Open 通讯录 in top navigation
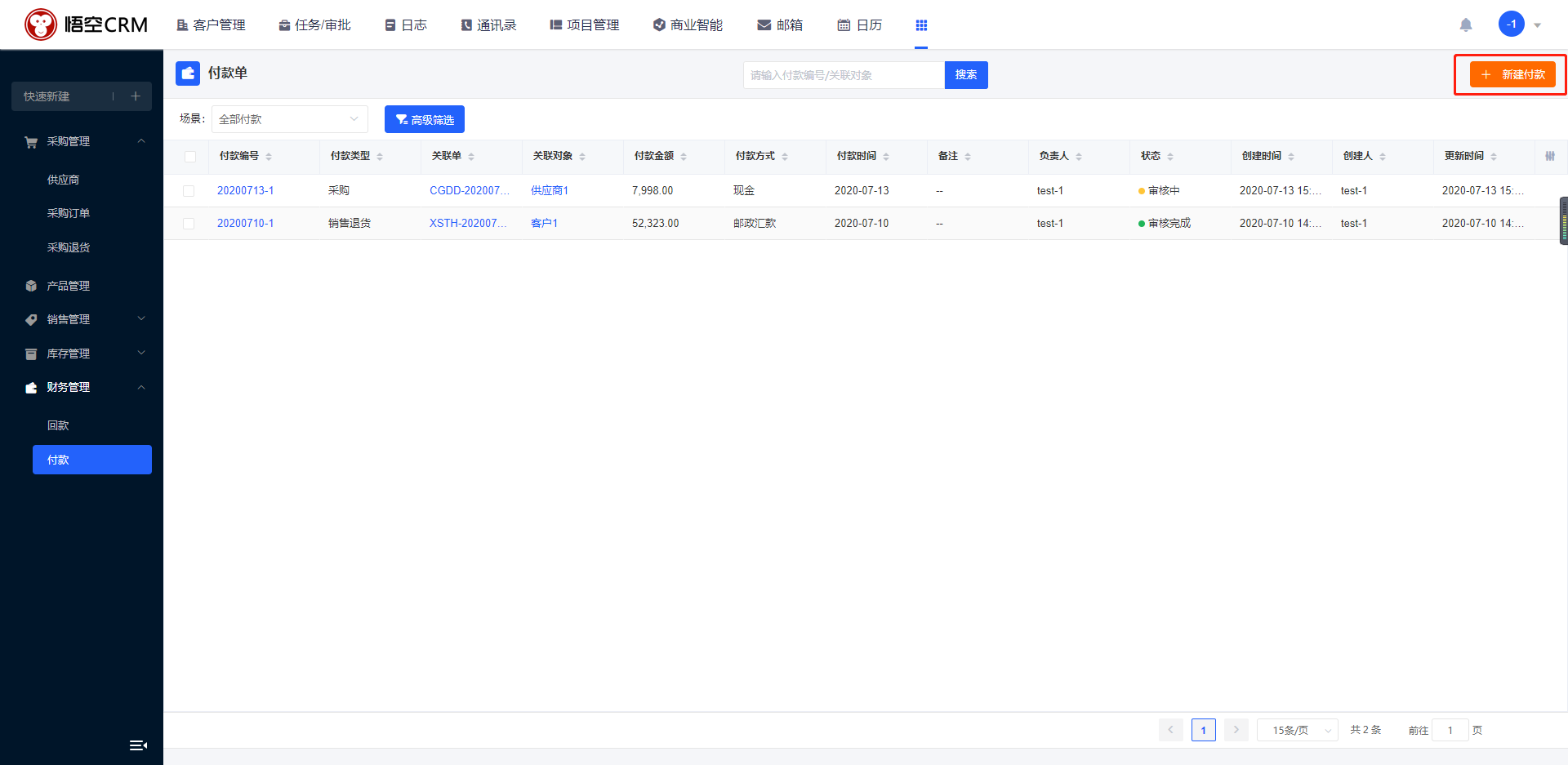 [488, 25]
